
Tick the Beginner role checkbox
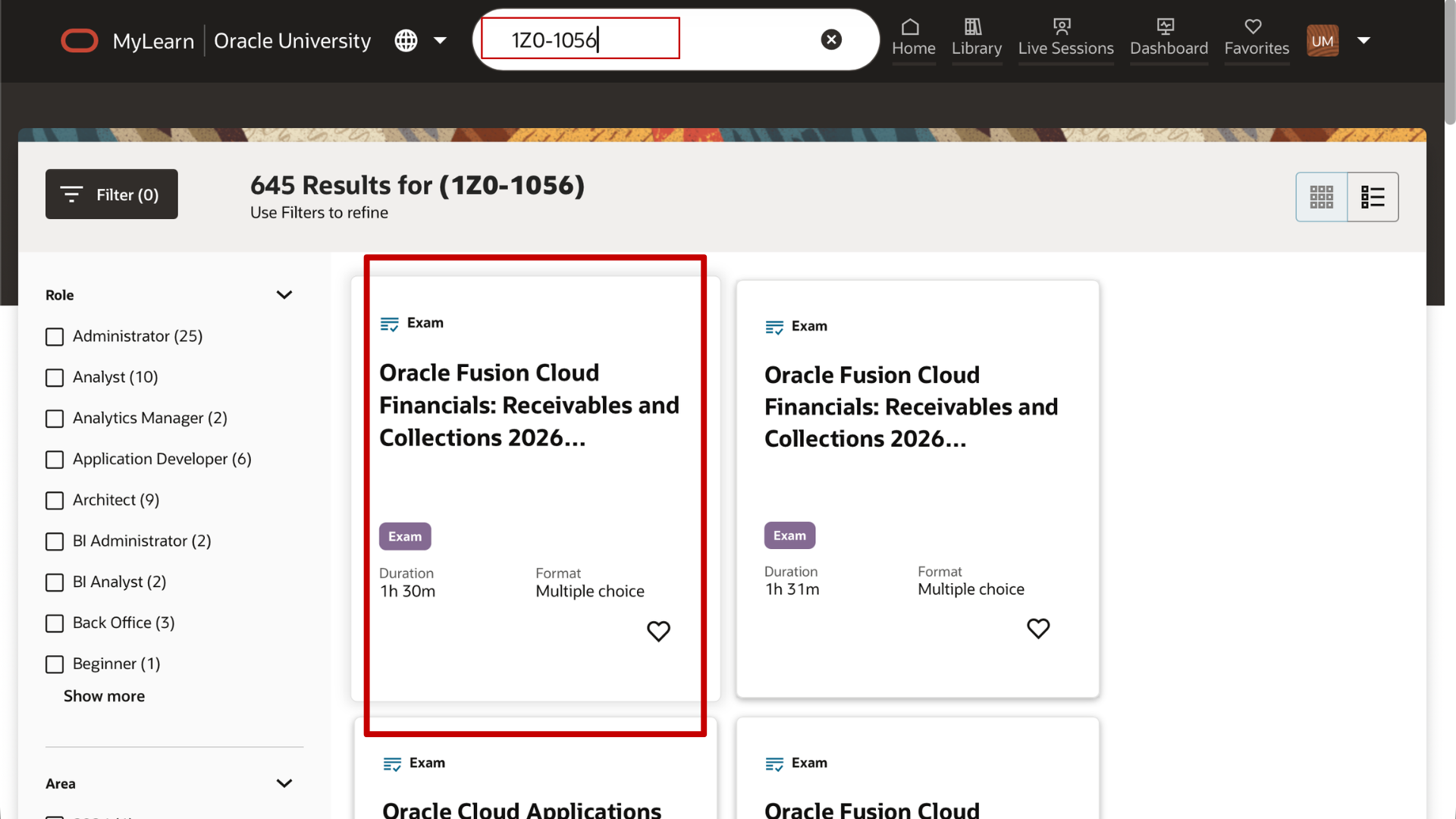point(54,664)
